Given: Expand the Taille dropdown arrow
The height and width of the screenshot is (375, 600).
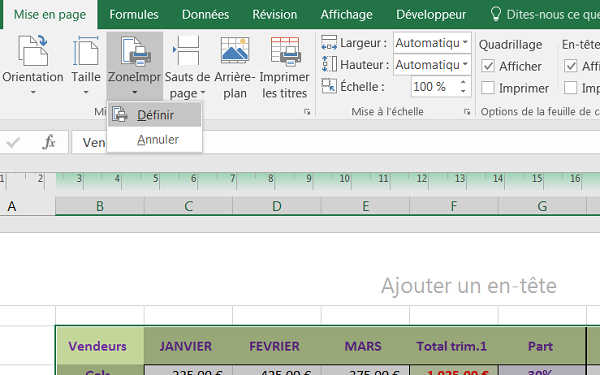Looking at the screenshot, I should click(86, 92).
